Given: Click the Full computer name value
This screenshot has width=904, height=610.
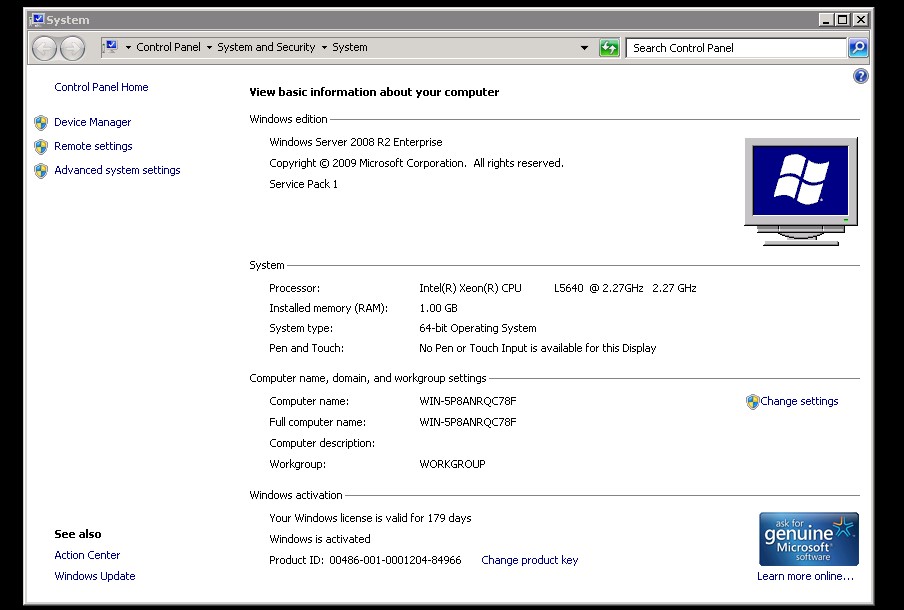Looking at the screenshot, I should [468, 422].
